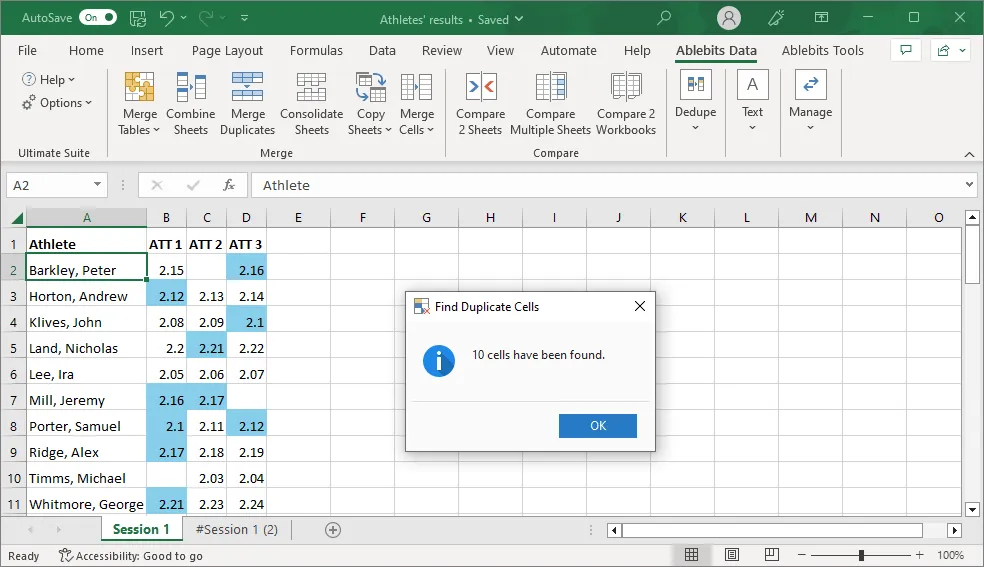Switch to the Home tab

pos(86,51)
